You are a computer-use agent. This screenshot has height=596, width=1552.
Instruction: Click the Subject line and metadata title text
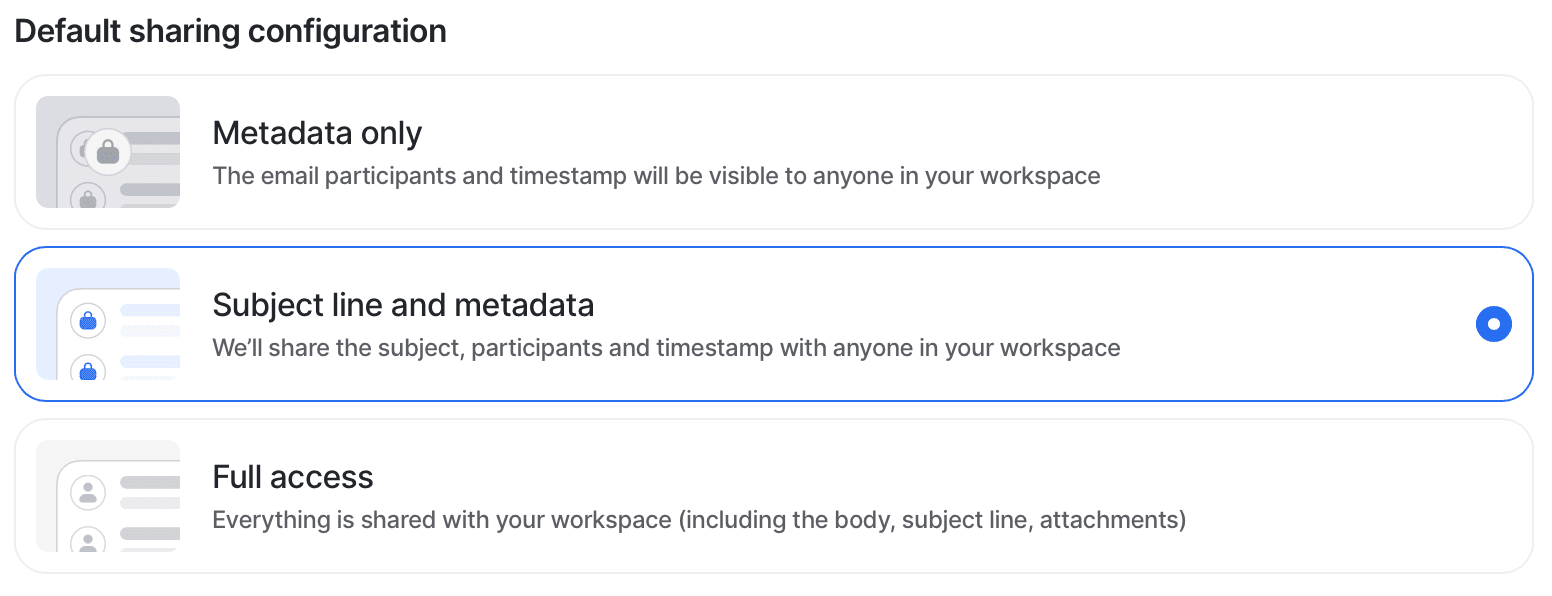pyautogui.click(x=403, y=305)
